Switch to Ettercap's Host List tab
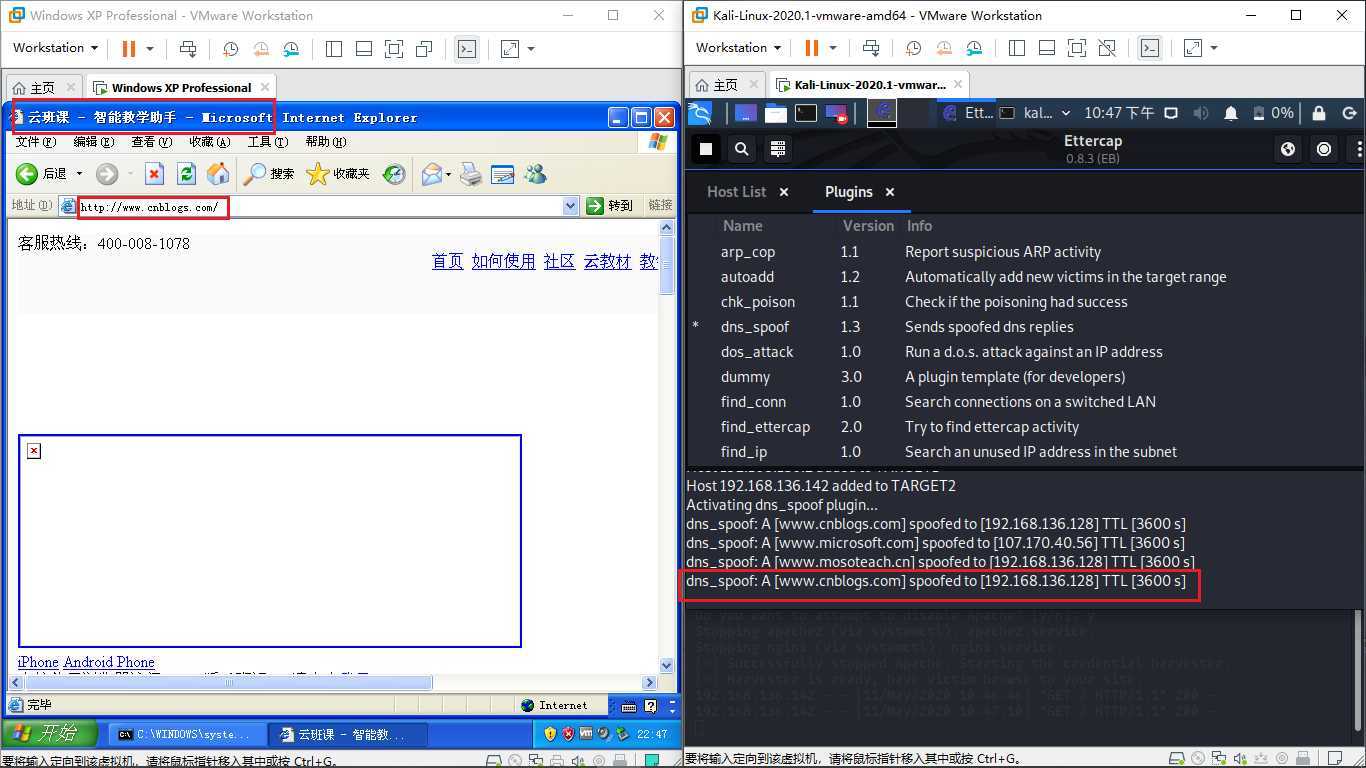The width and height of the screenshot is (1366, 768). 736,192
